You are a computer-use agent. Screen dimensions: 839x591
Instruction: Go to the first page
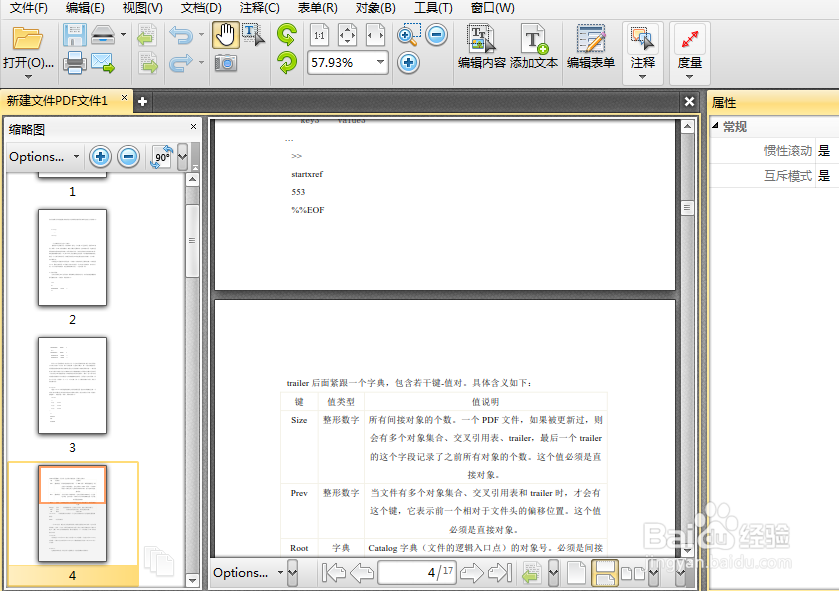pyautogui.click(x=334, y=573)
